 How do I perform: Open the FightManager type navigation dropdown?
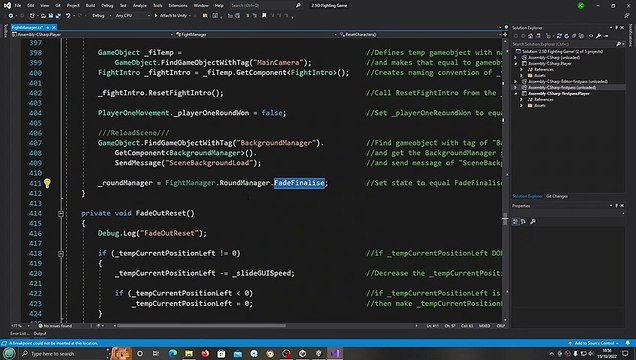256,34
